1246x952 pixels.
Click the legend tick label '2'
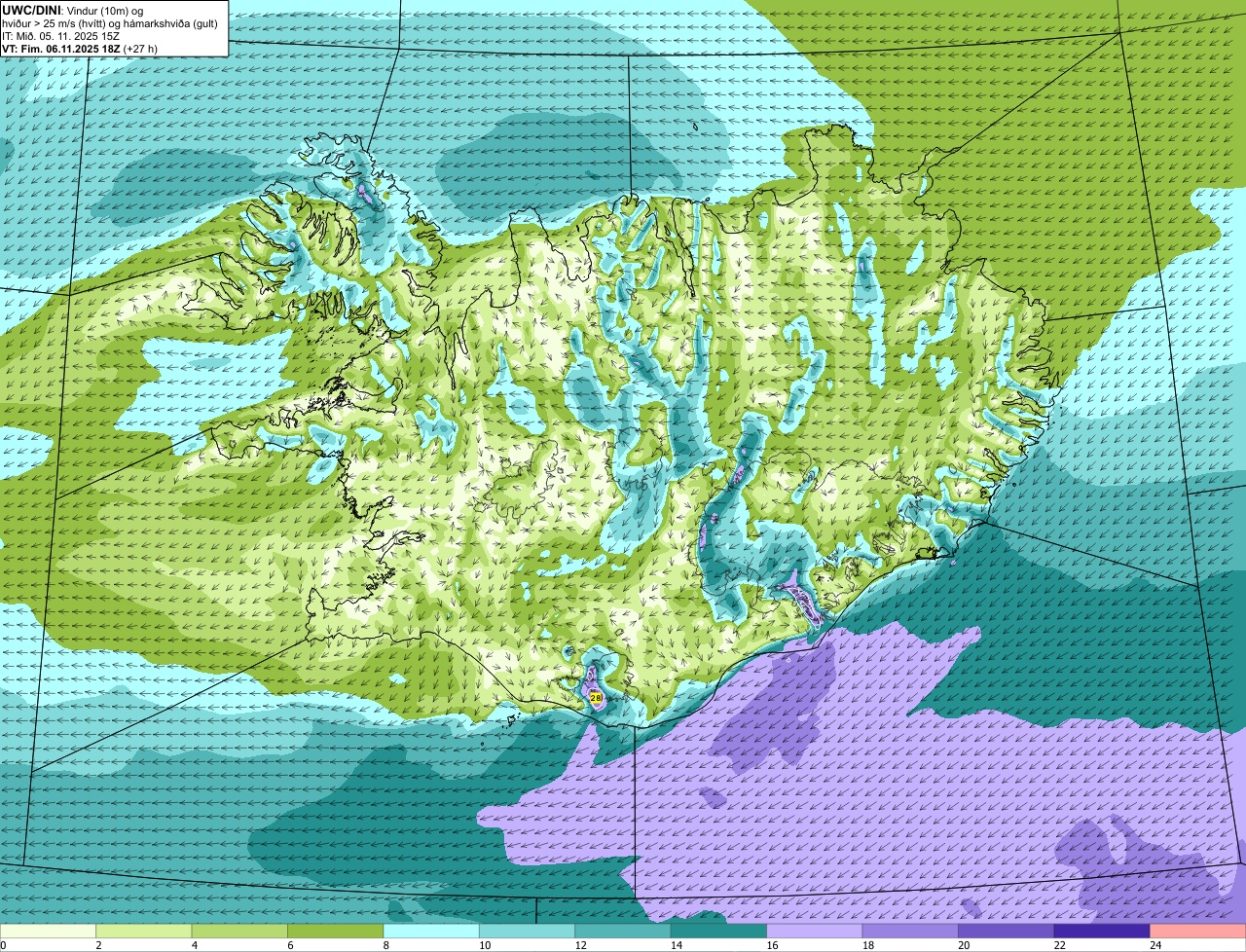coord(97,945)
